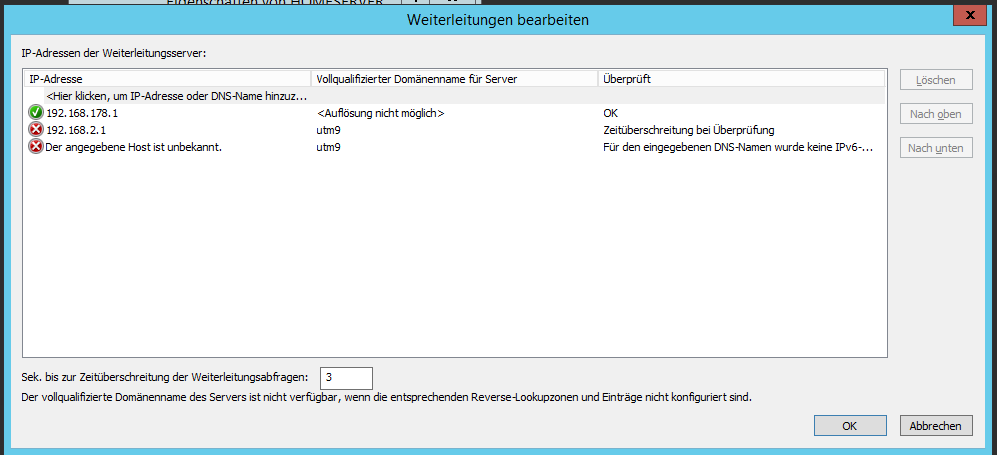Cancel with the Abbrechen button
997x455 pixels.
click(x=935, y=426)
